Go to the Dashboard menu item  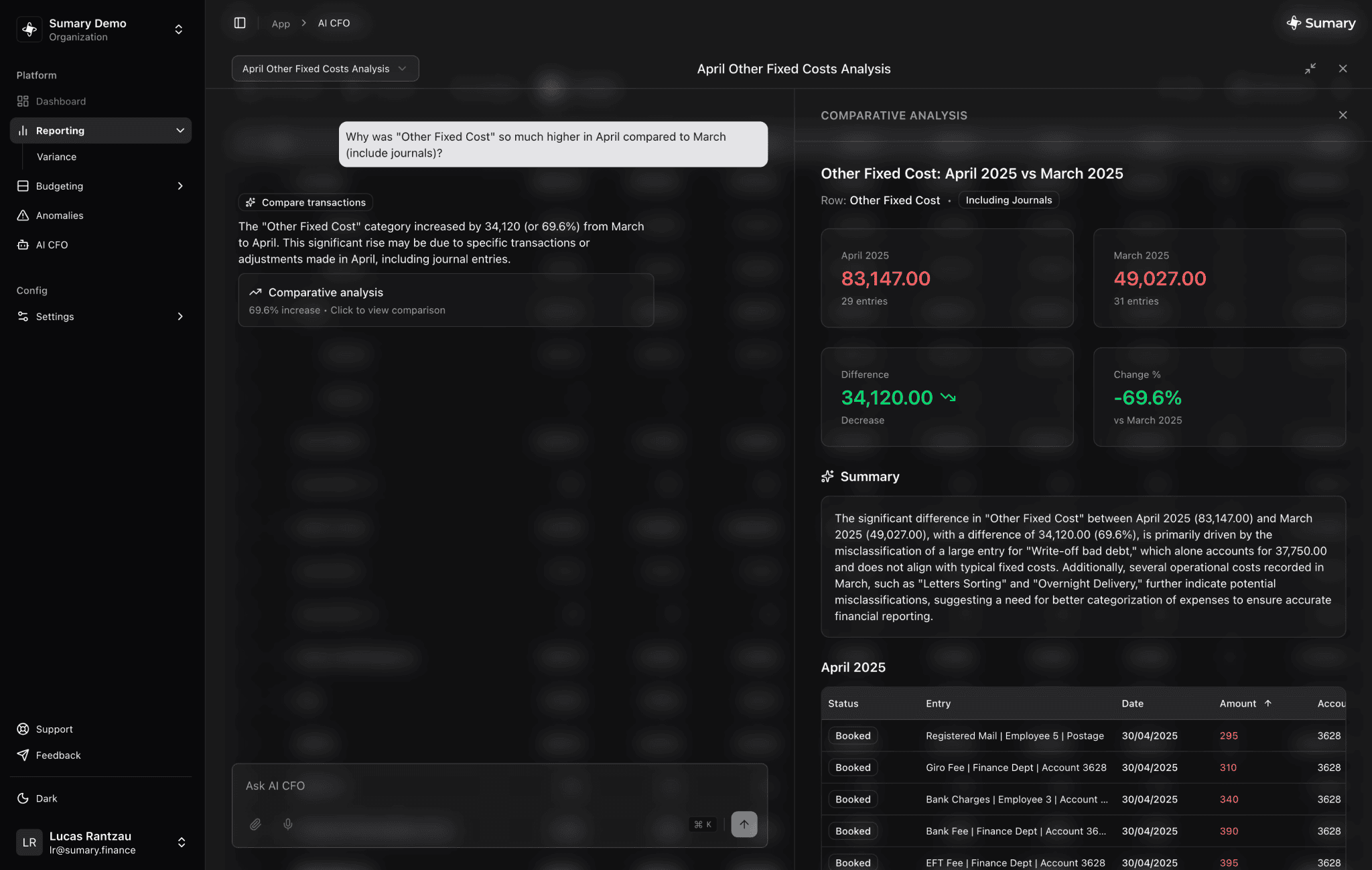(x=60, y=101)
